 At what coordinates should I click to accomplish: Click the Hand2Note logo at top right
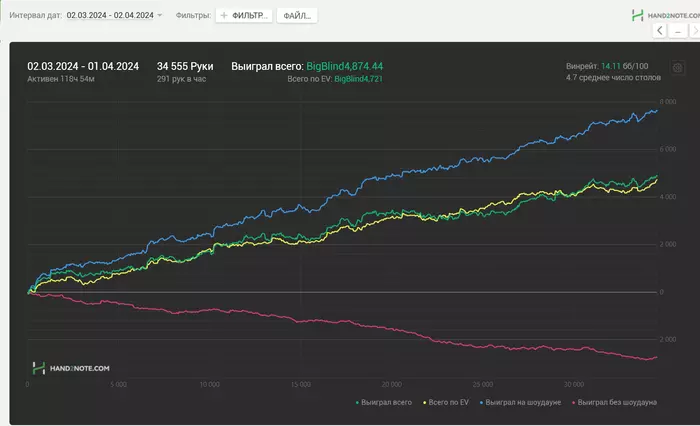pos(666,15)
